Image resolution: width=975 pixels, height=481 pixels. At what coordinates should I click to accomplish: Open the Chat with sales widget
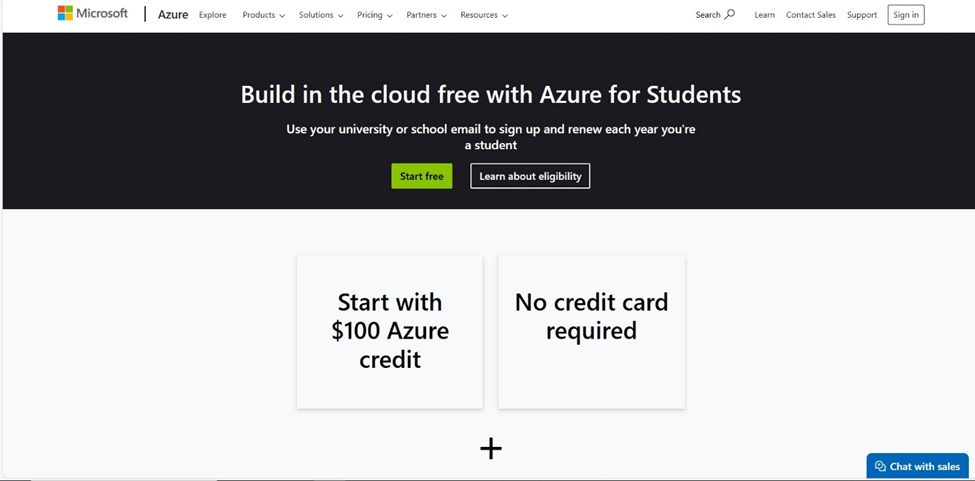[917, 466]
